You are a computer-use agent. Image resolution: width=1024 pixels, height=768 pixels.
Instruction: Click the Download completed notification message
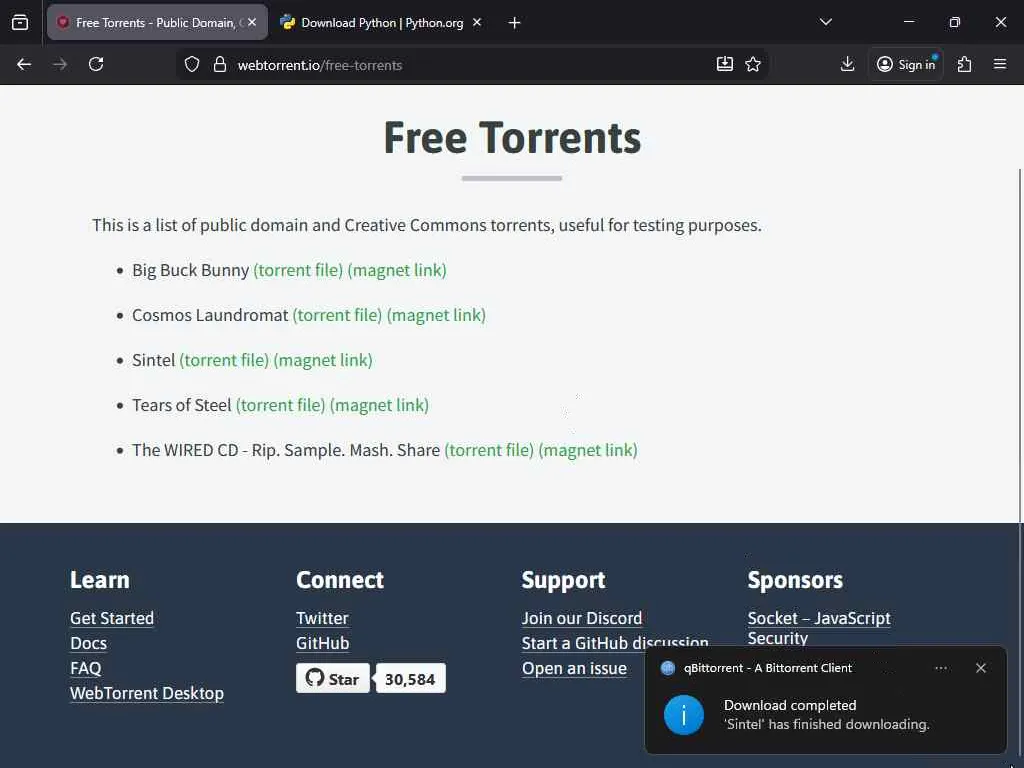[x=826, y=714]
